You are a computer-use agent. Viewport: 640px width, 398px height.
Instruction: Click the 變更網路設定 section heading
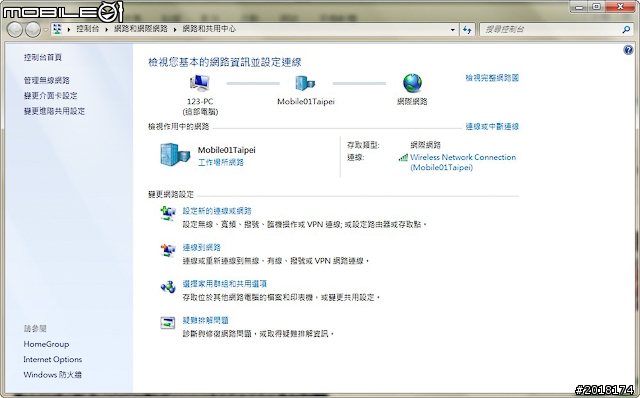171,195
